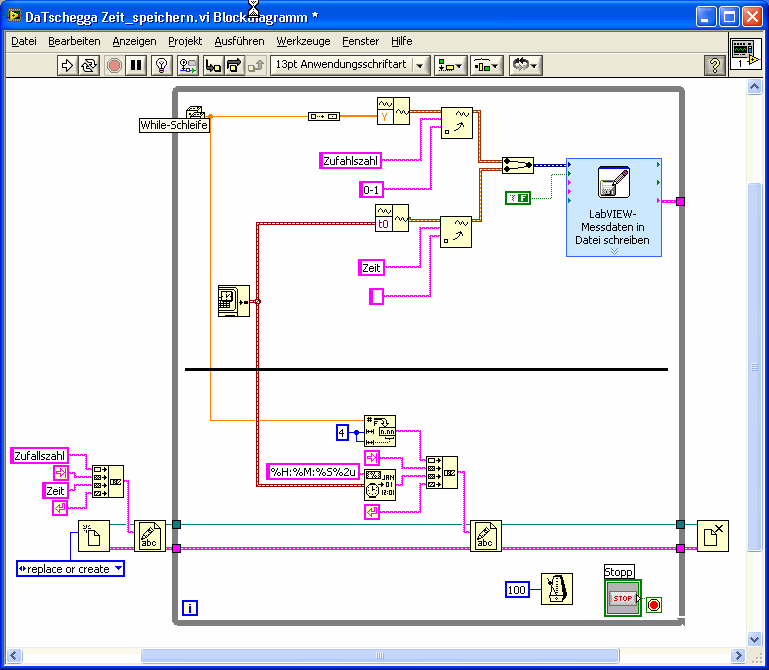Click the loop condition stop terminal

[654, 605]
